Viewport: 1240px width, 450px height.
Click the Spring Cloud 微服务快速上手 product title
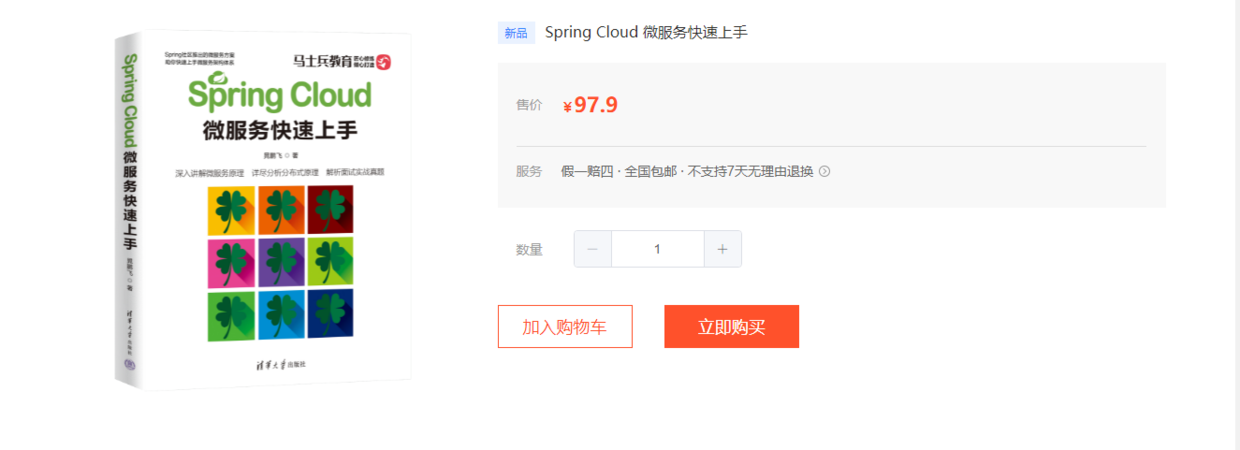coord(646,32)
